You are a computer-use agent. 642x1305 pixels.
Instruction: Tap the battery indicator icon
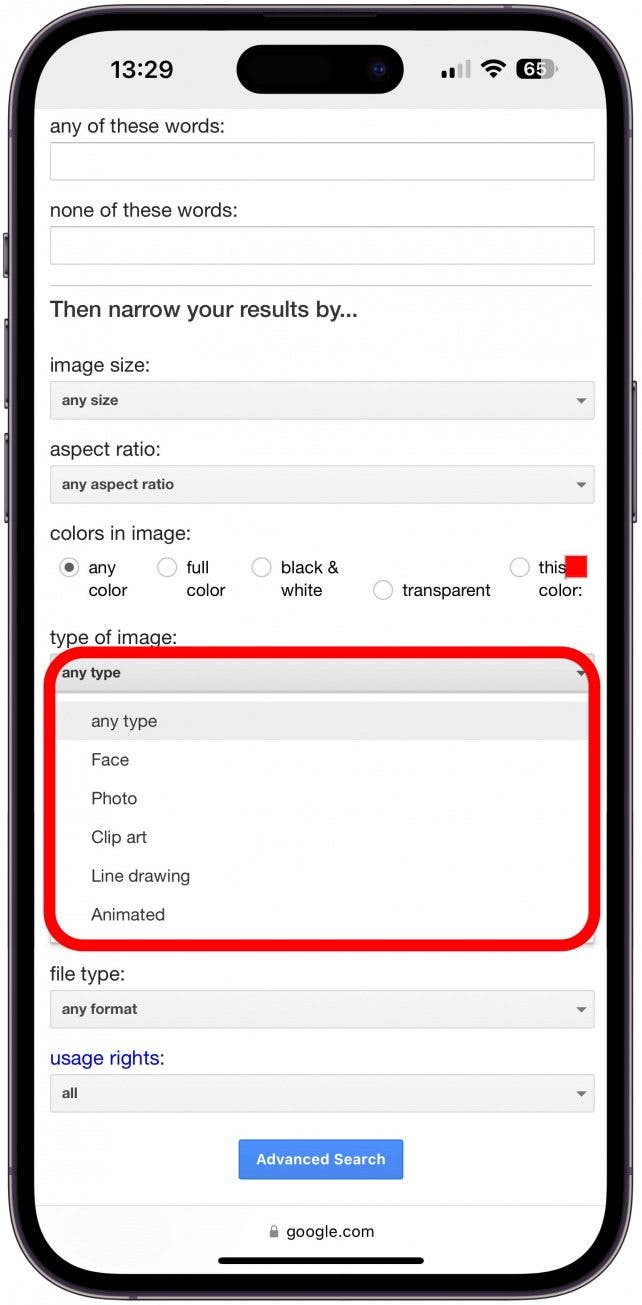coord(537,69)
